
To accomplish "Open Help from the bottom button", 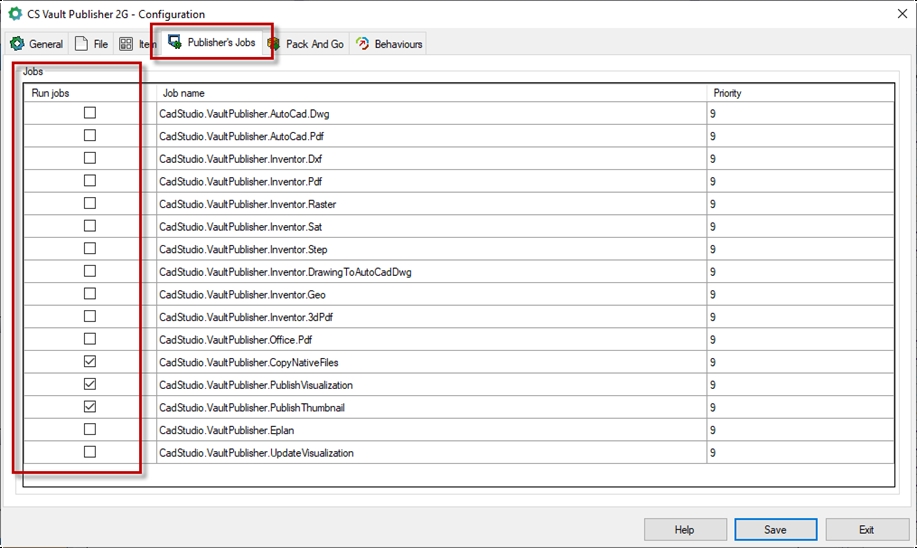I will click(685, 529).
